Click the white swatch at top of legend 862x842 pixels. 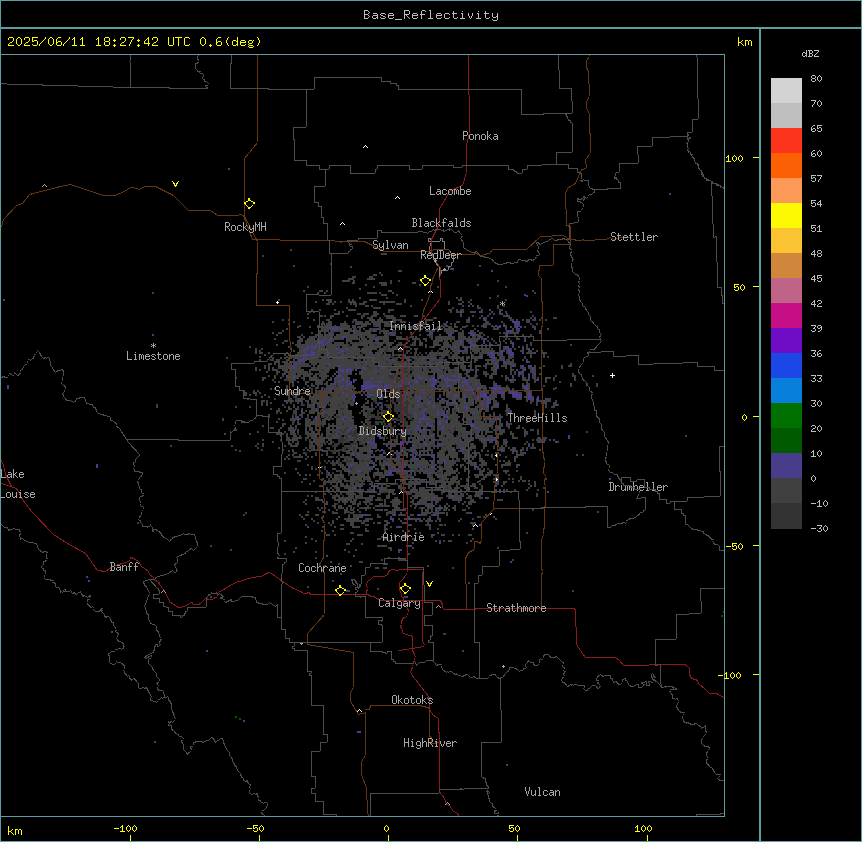pyautogui.click(x=786, y=90)
